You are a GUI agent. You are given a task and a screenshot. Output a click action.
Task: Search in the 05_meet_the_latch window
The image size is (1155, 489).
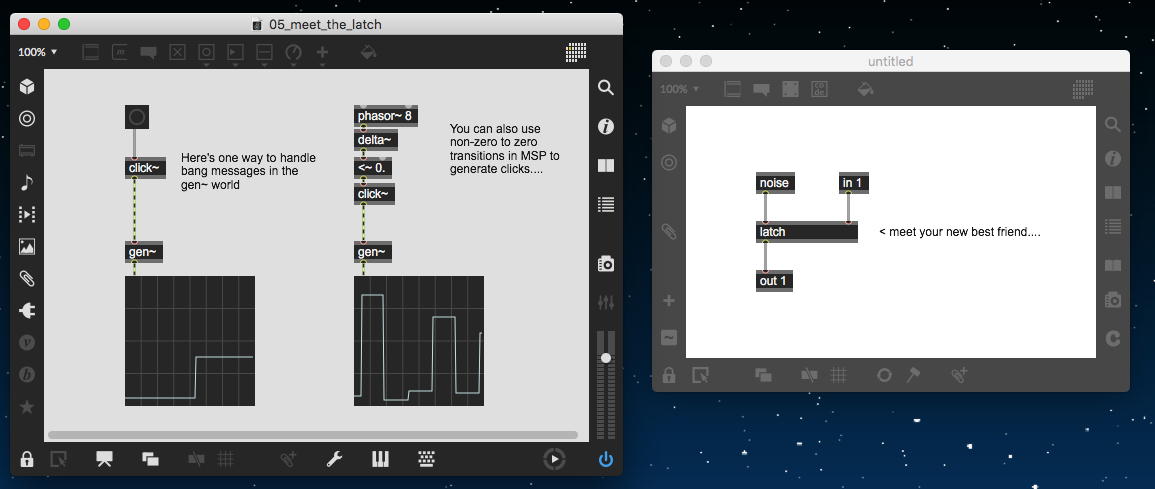[605, 88]
